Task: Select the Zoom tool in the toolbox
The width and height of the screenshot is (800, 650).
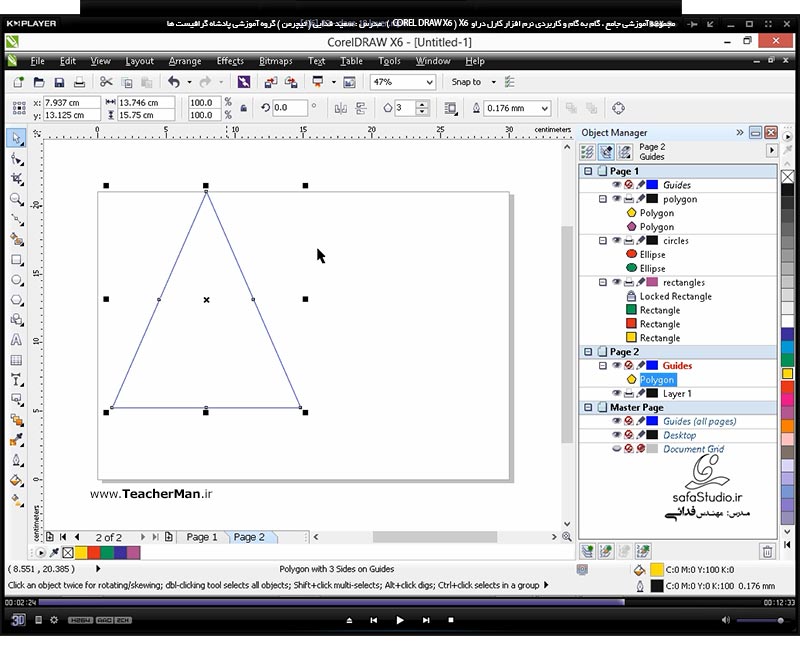Action: (x=17, y=199)
